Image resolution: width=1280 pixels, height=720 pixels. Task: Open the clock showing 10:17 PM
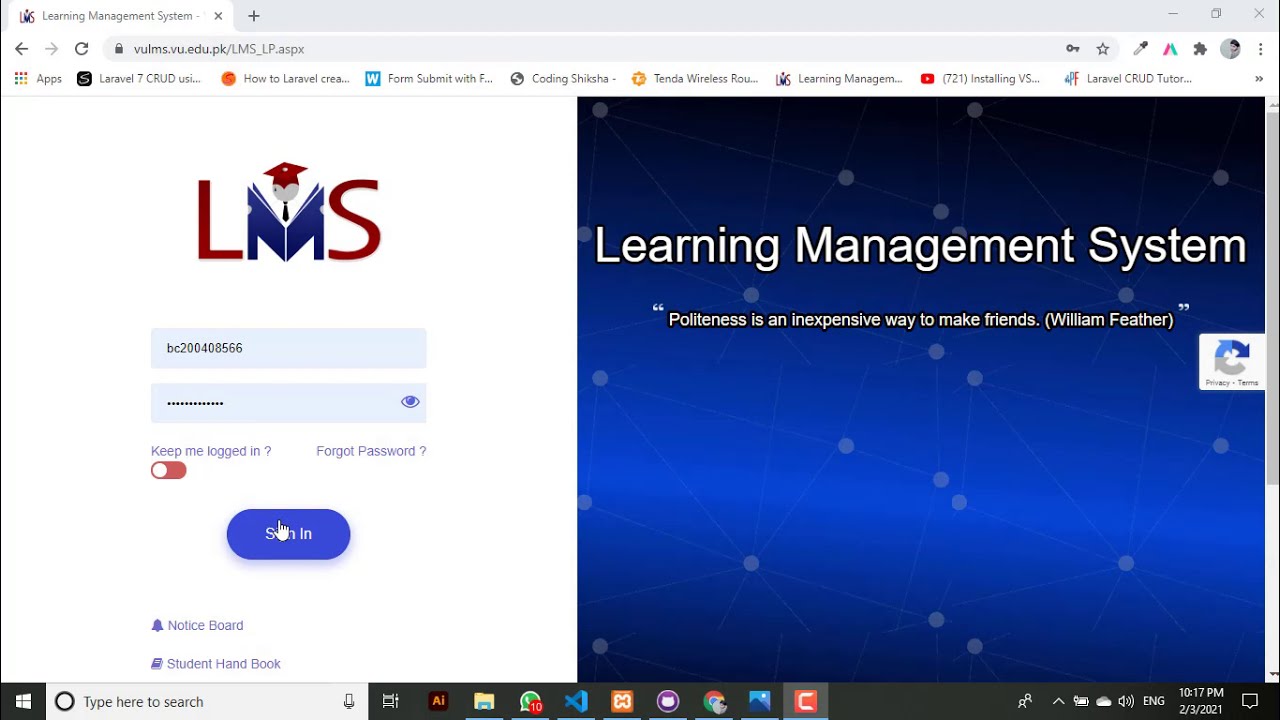[x=1201, y=702]
